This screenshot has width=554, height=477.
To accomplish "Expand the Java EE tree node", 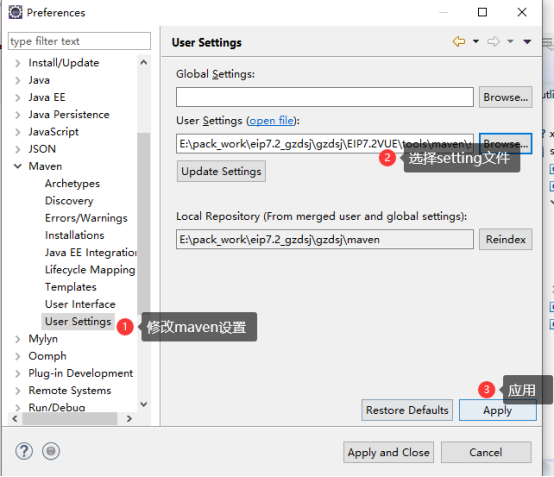I will click(x=18, y=98).
